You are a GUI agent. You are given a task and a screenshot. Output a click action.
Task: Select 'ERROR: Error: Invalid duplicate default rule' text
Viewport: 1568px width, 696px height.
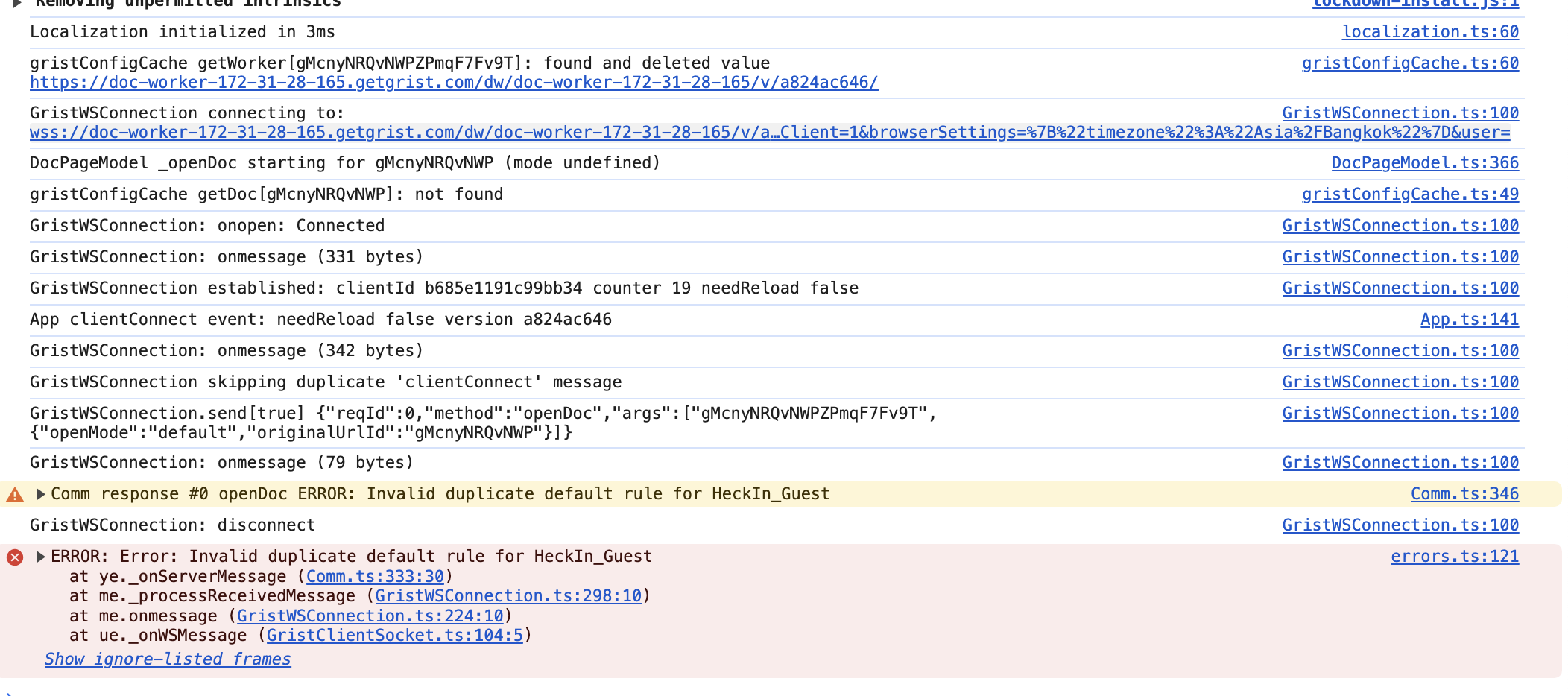tap(352, 557)
